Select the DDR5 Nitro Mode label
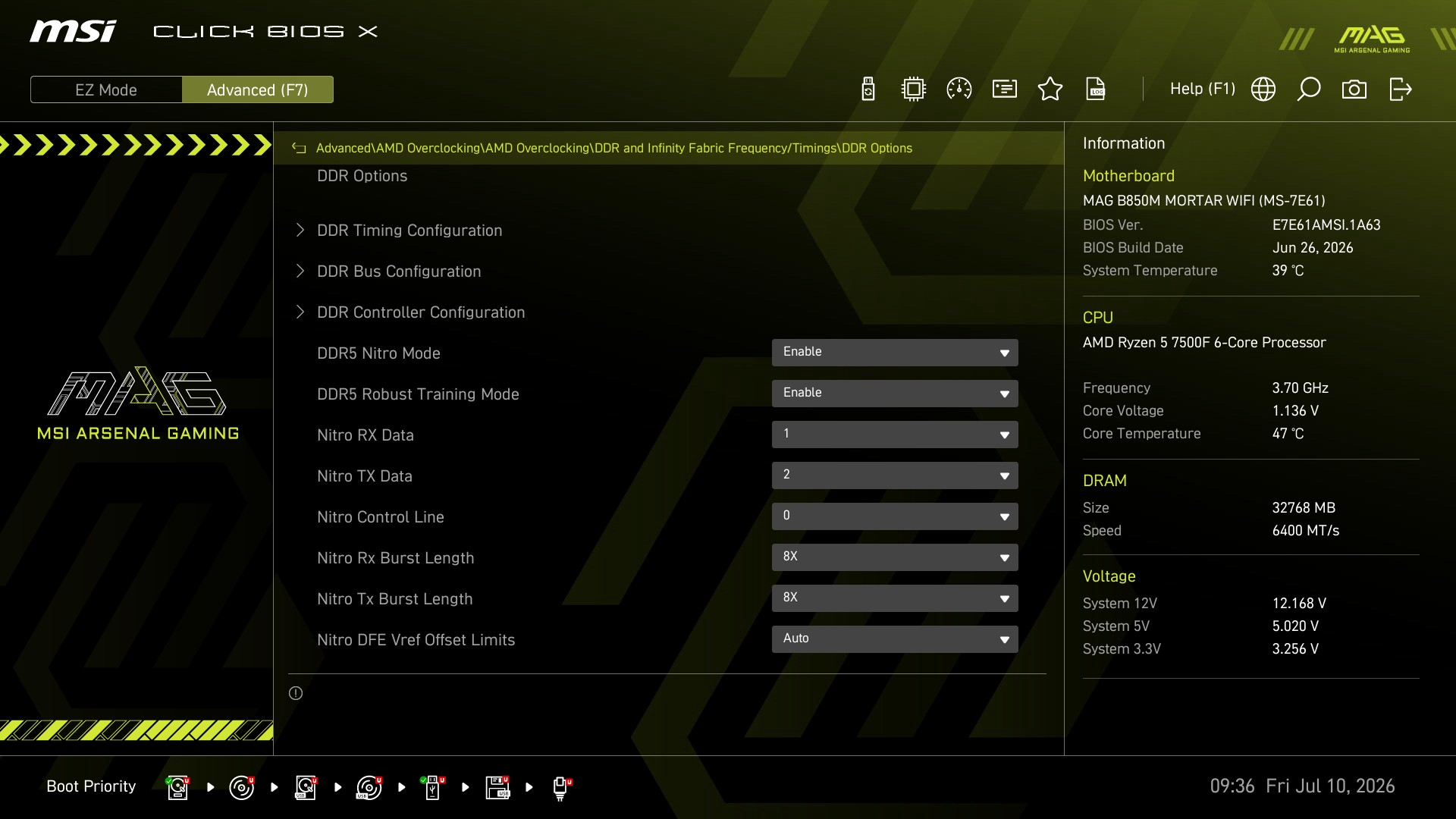This screenshot has height=819, width=1456. click(x=378, y=353)
